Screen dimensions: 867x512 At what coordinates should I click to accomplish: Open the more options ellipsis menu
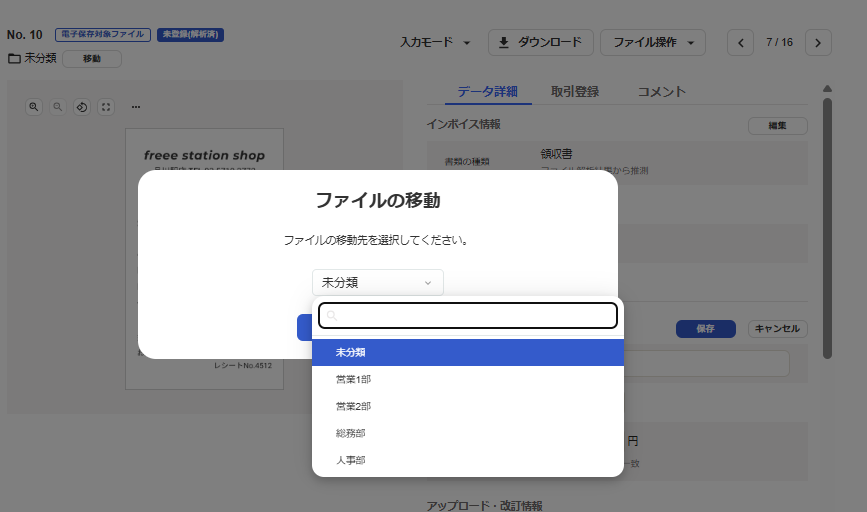coord(135,107)
